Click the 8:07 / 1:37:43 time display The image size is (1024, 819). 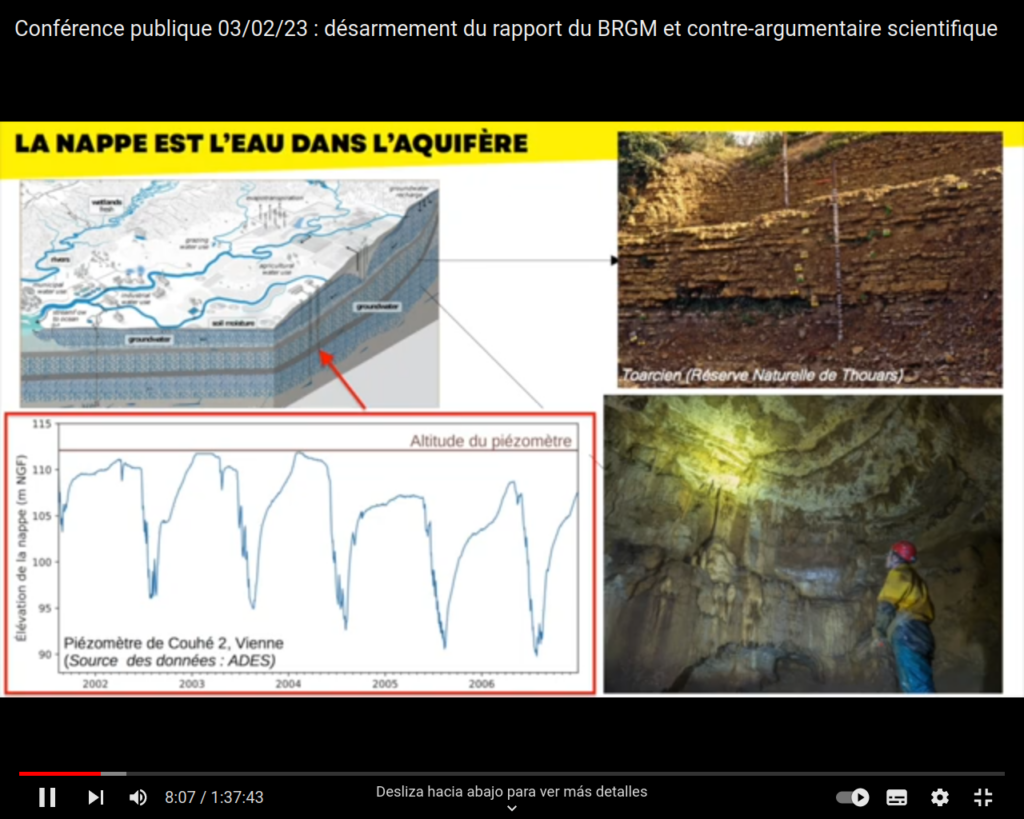point(214,797)
